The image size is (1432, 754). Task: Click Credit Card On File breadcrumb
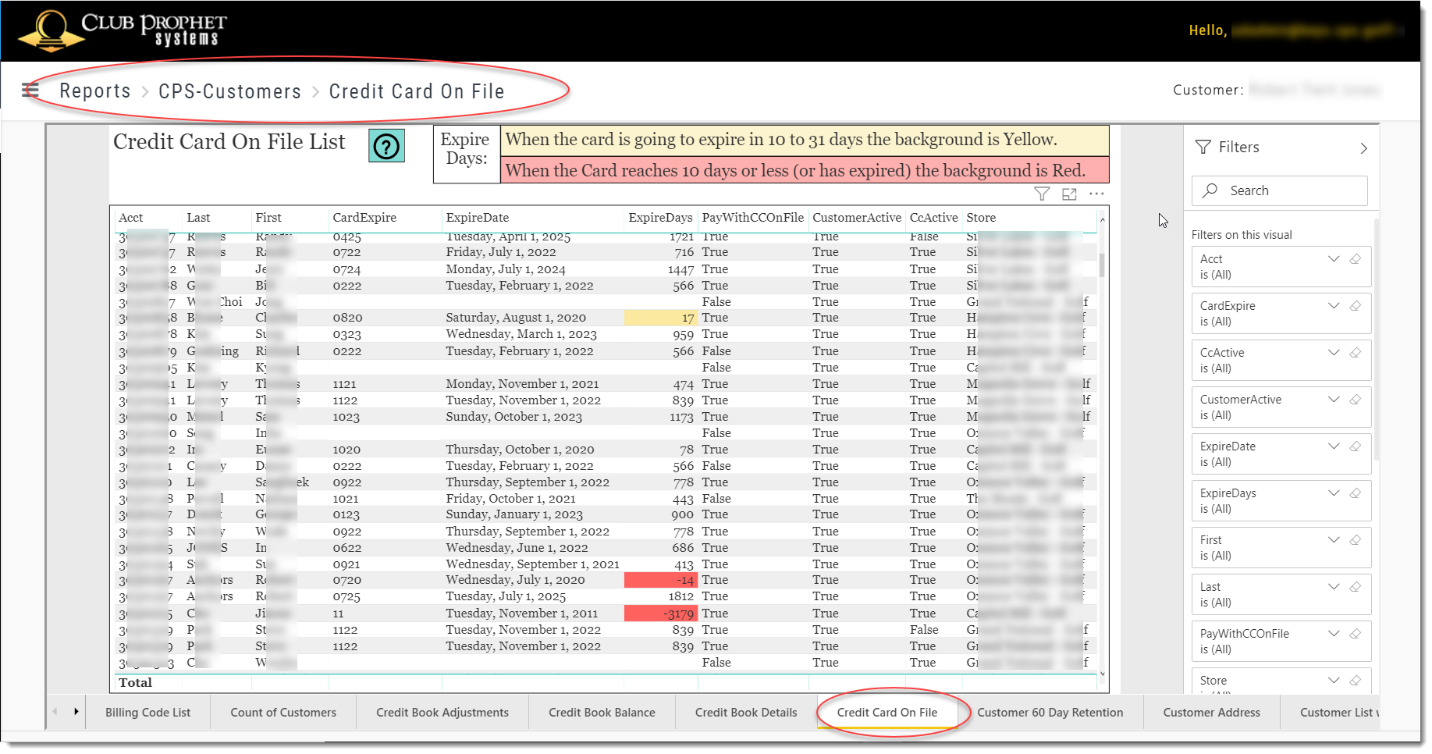(417, 91)
